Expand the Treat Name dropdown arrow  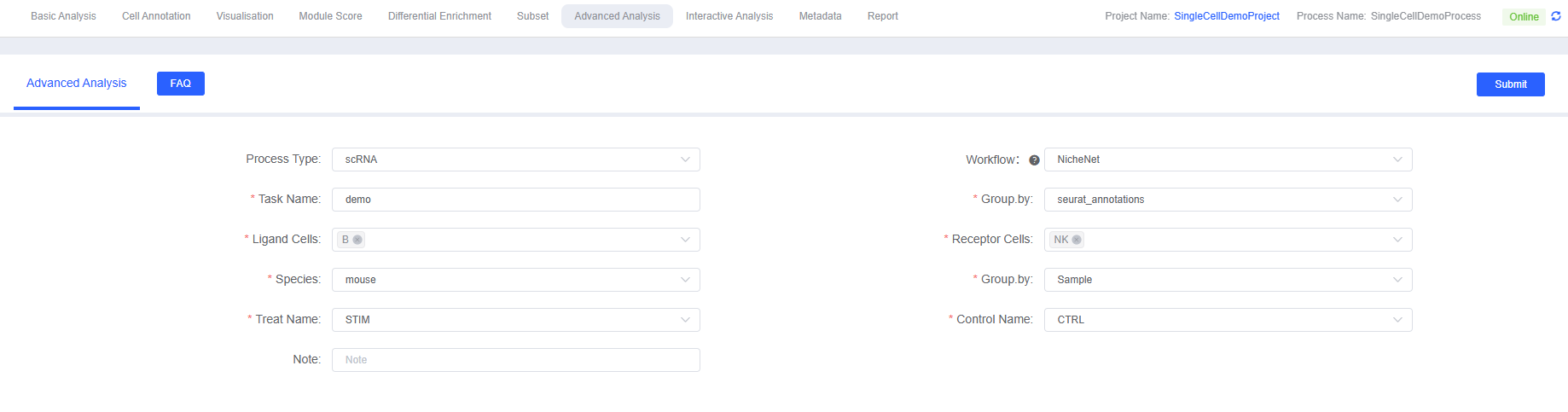point(685,320)
